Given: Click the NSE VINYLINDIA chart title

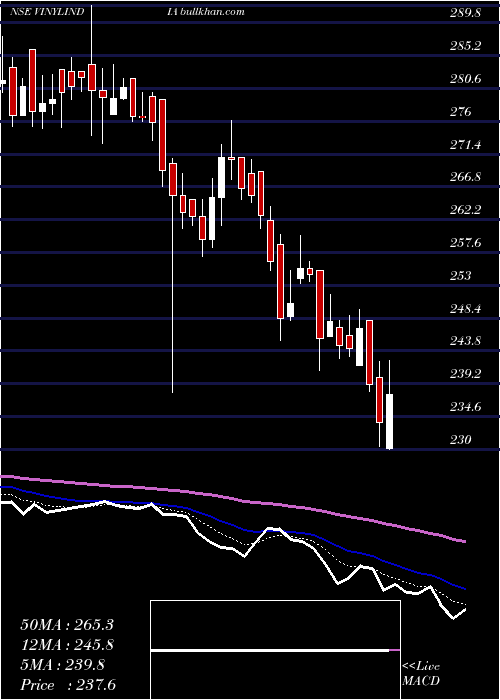Looking at the screenshot, I should 95,12.
